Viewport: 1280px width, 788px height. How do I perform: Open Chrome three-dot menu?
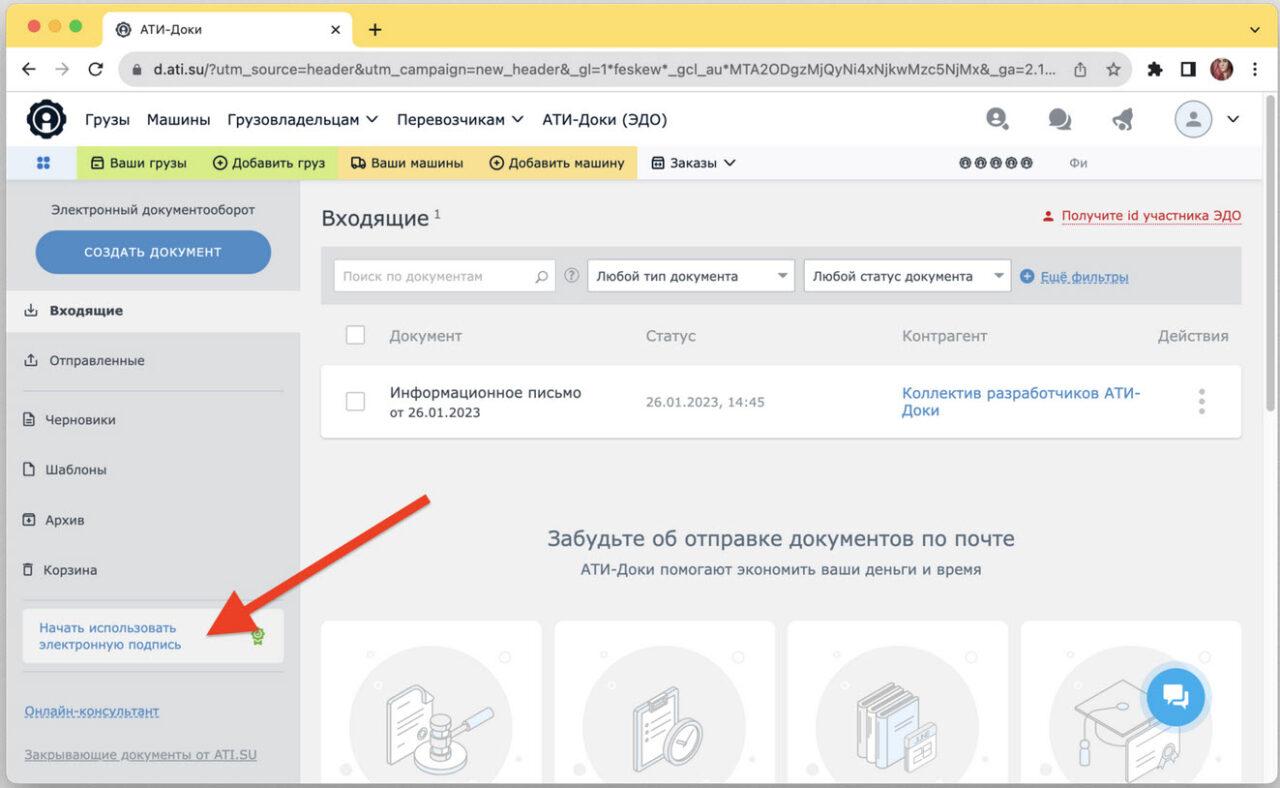1255,70
